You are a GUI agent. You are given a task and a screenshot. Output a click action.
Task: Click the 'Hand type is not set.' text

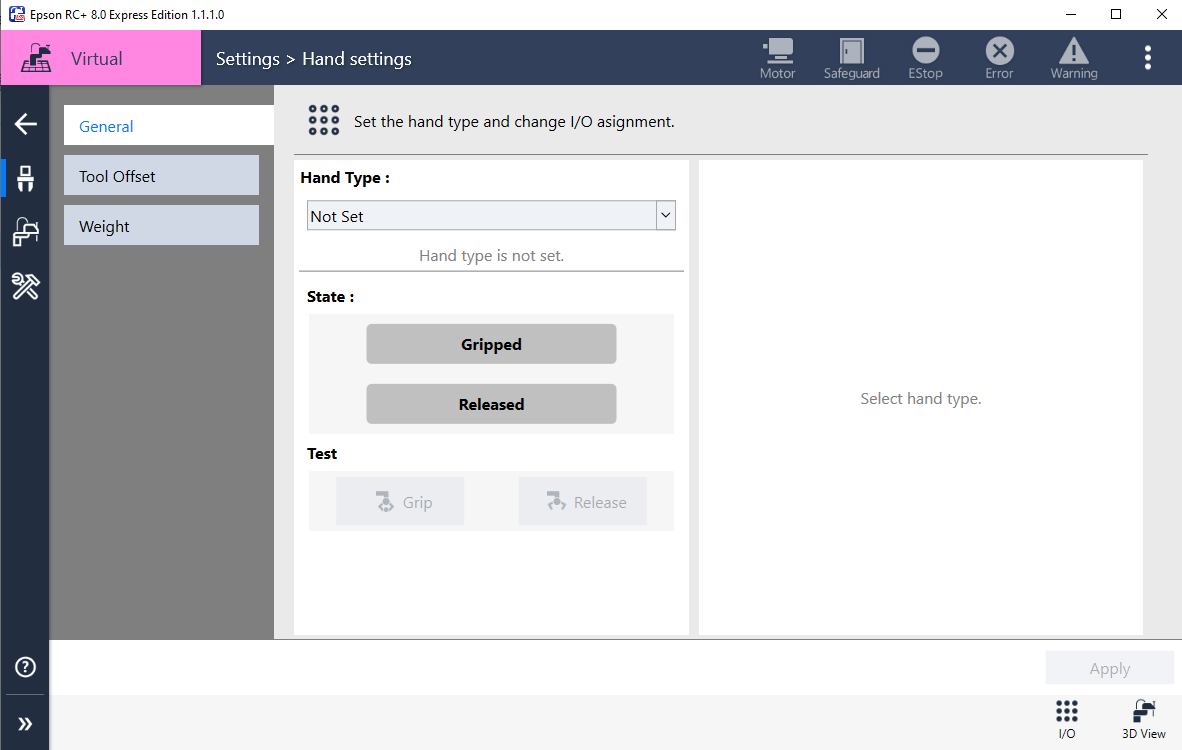pos(491,256)
